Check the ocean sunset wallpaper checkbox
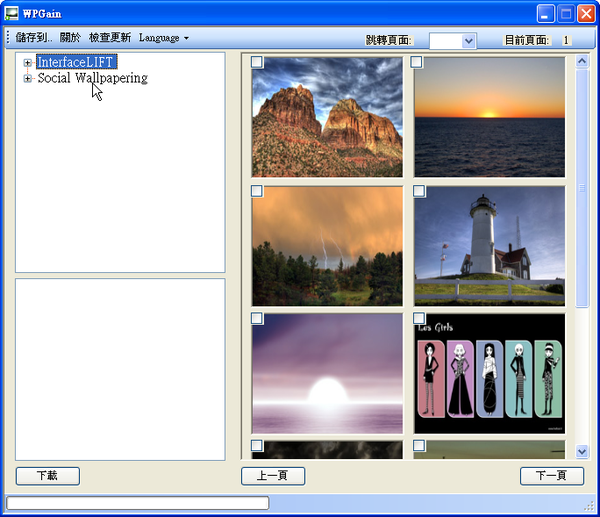The width and height of the screenshot is (600, 517). (x=416, y=62)
